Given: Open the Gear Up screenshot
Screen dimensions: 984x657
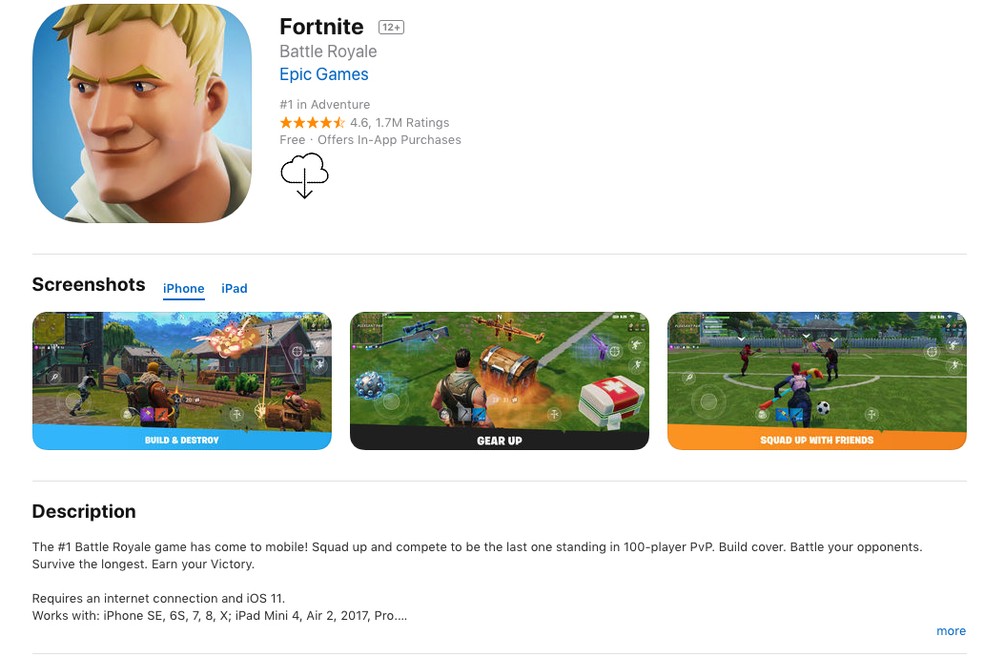Looking at the screenshot, I should (x=500, y=381).
